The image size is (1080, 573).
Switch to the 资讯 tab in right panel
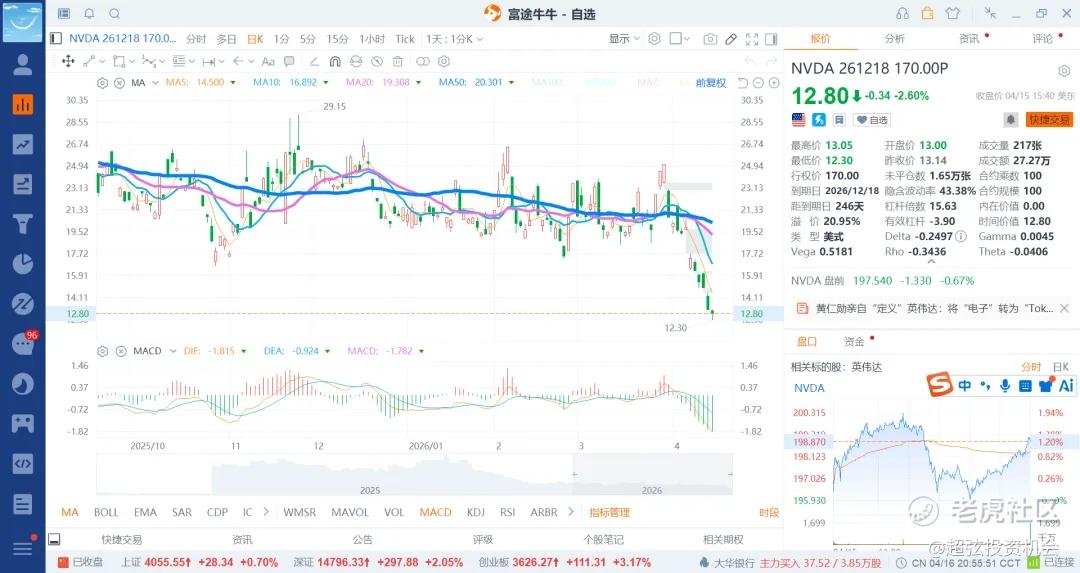point(969,39)
